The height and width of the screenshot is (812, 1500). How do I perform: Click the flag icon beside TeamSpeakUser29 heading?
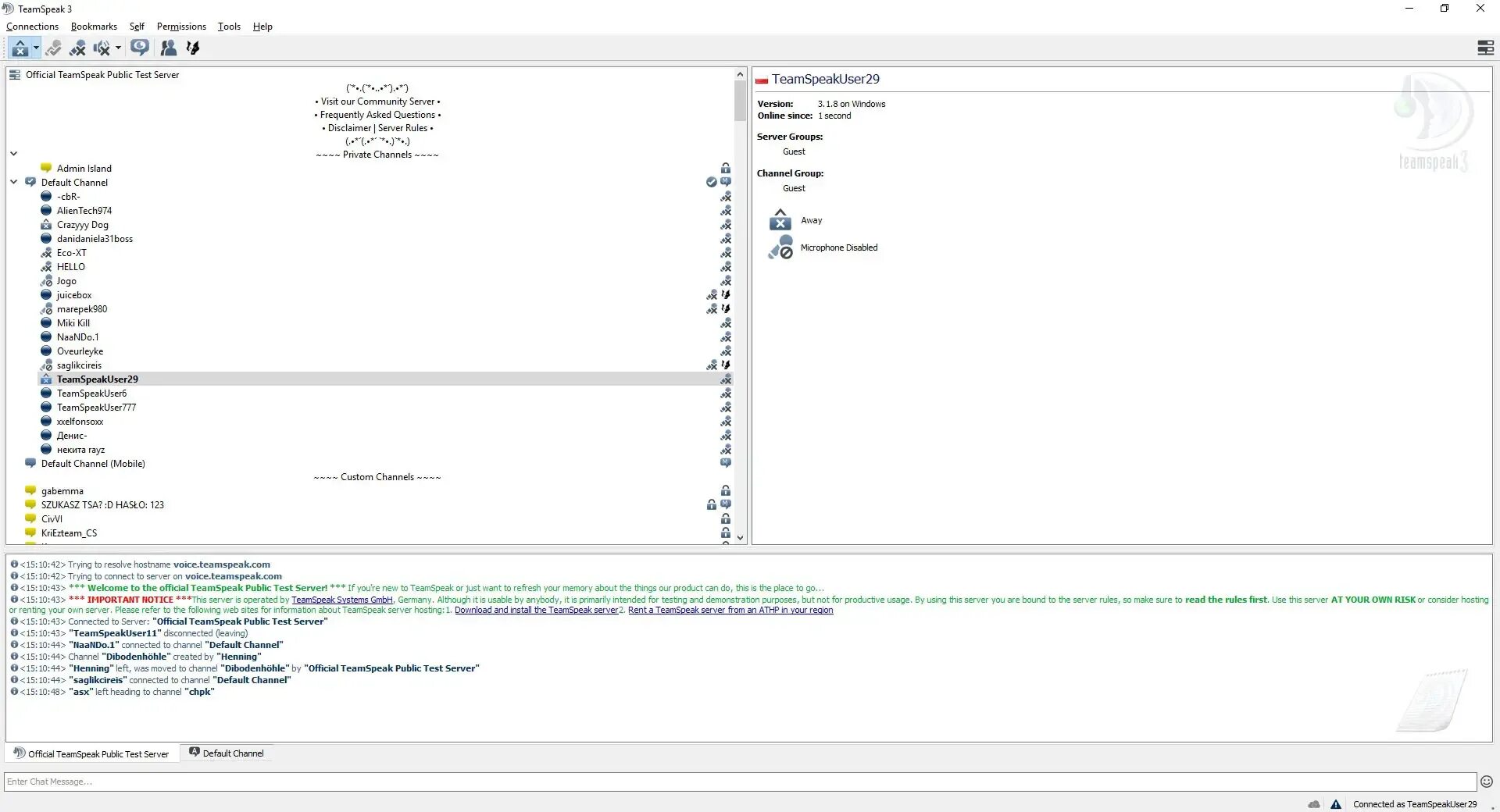762,80
